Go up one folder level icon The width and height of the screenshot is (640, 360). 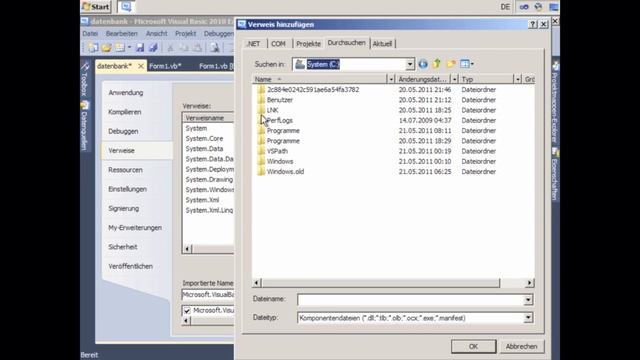[x=437, y=64]
